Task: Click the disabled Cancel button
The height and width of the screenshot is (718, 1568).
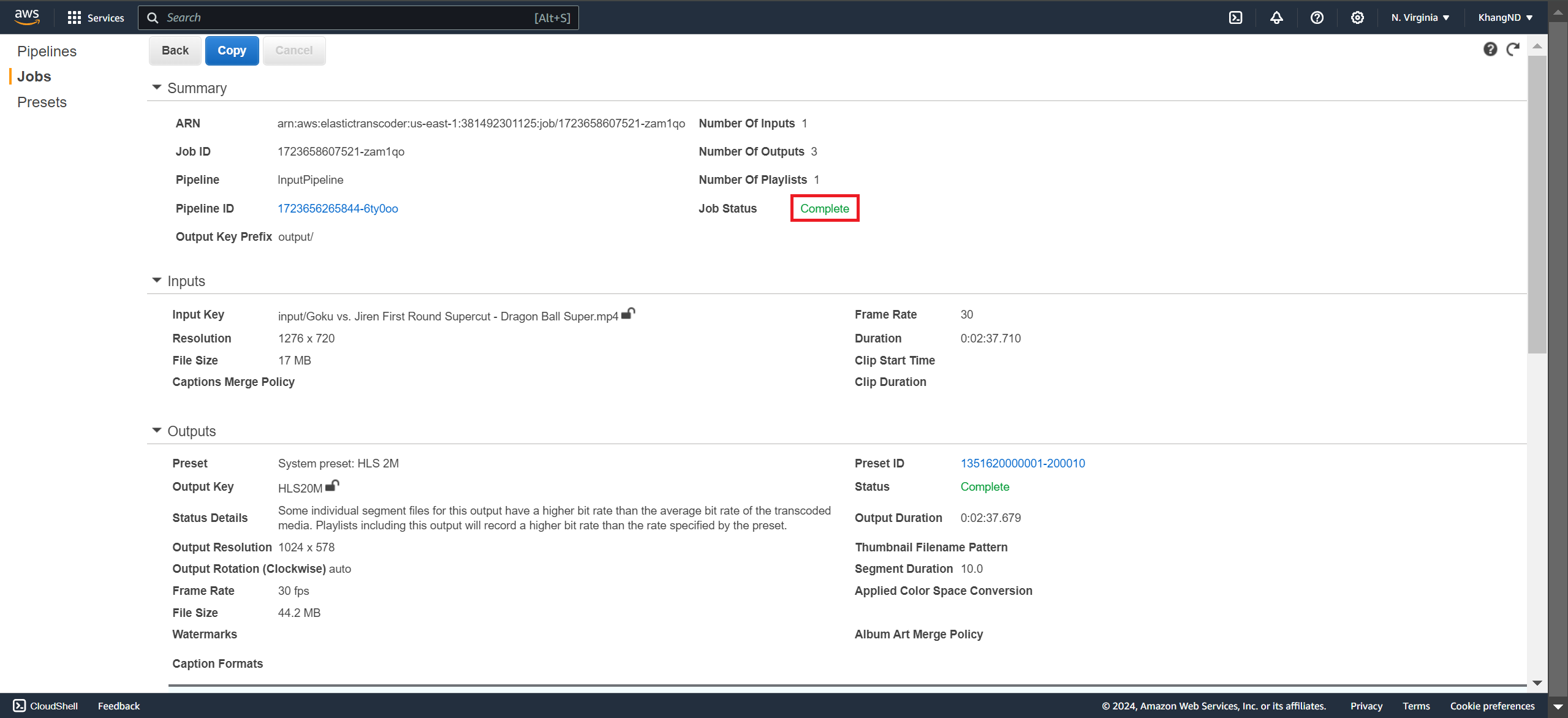Action: click(x=294, y=50)
